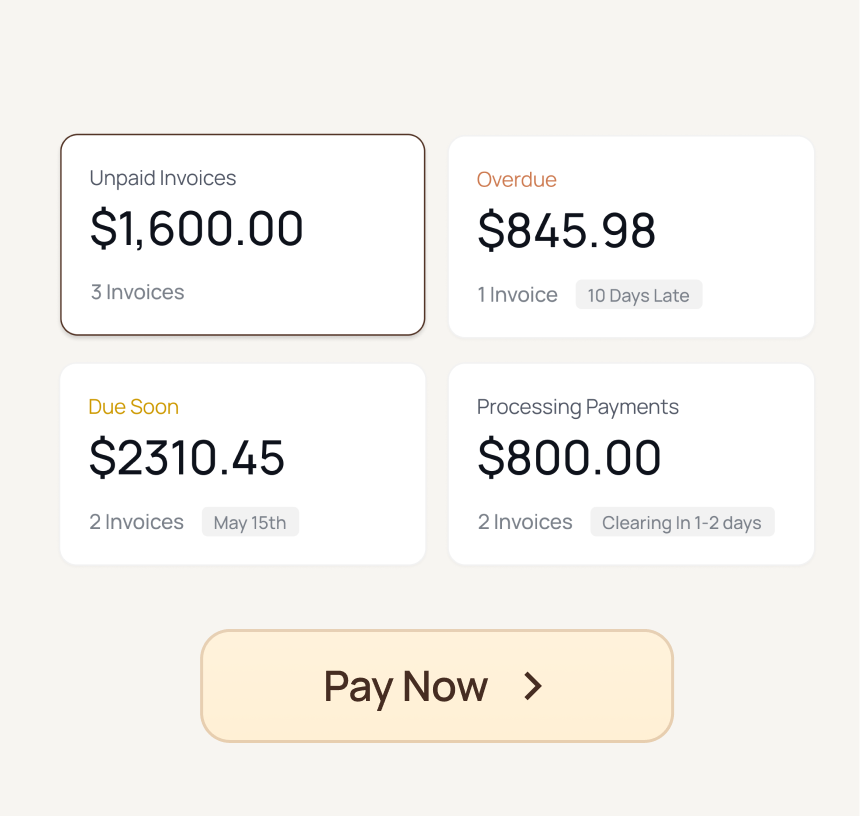860x816 pixels.
Task: Click the yellow Due Soon heading label
Action: pyautogui.click(x=134, y=407)
